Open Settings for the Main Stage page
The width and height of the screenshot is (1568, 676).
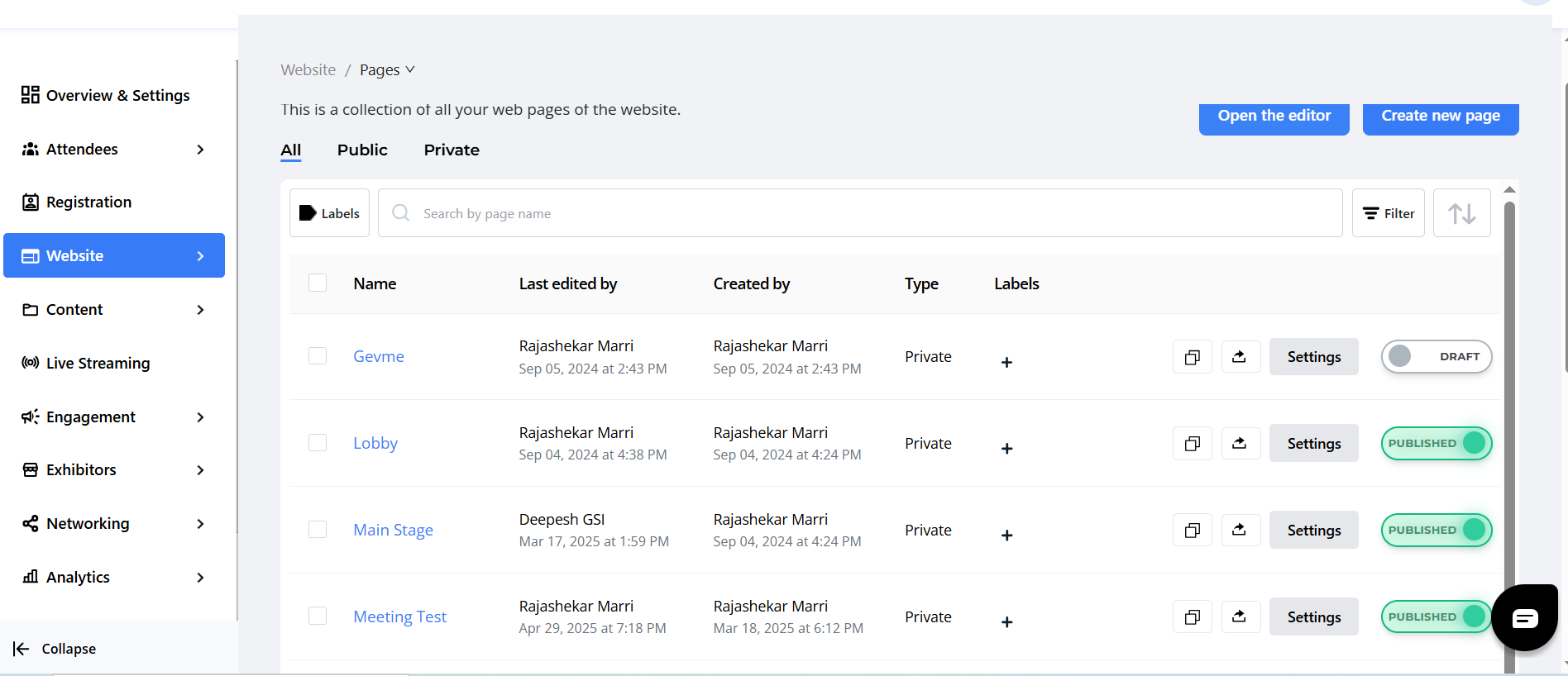point(1313,531)
